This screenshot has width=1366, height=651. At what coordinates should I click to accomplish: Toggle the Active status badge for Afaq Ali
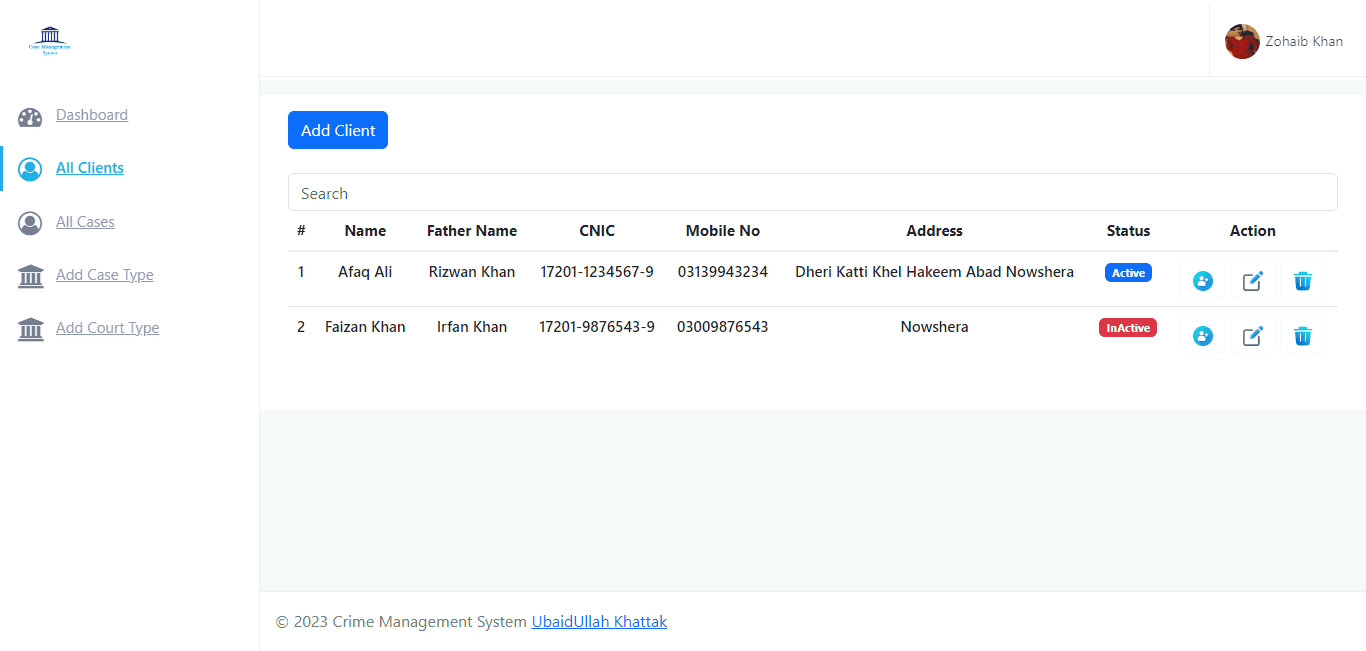tap(1128, 273)
